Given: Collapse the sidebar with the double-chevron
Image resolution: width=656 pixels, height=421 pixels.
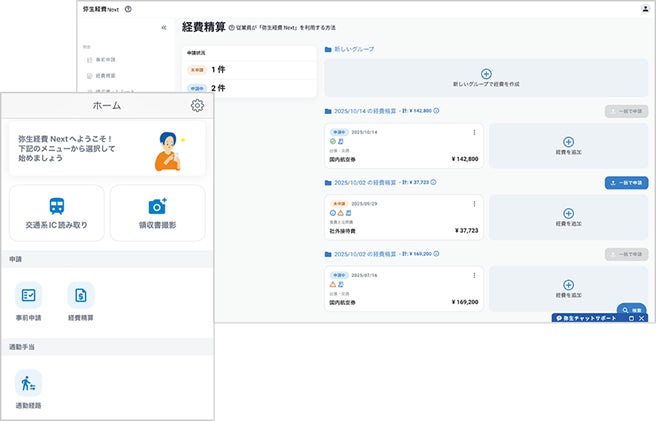Looking at the screenshot, I should (164, 28).
